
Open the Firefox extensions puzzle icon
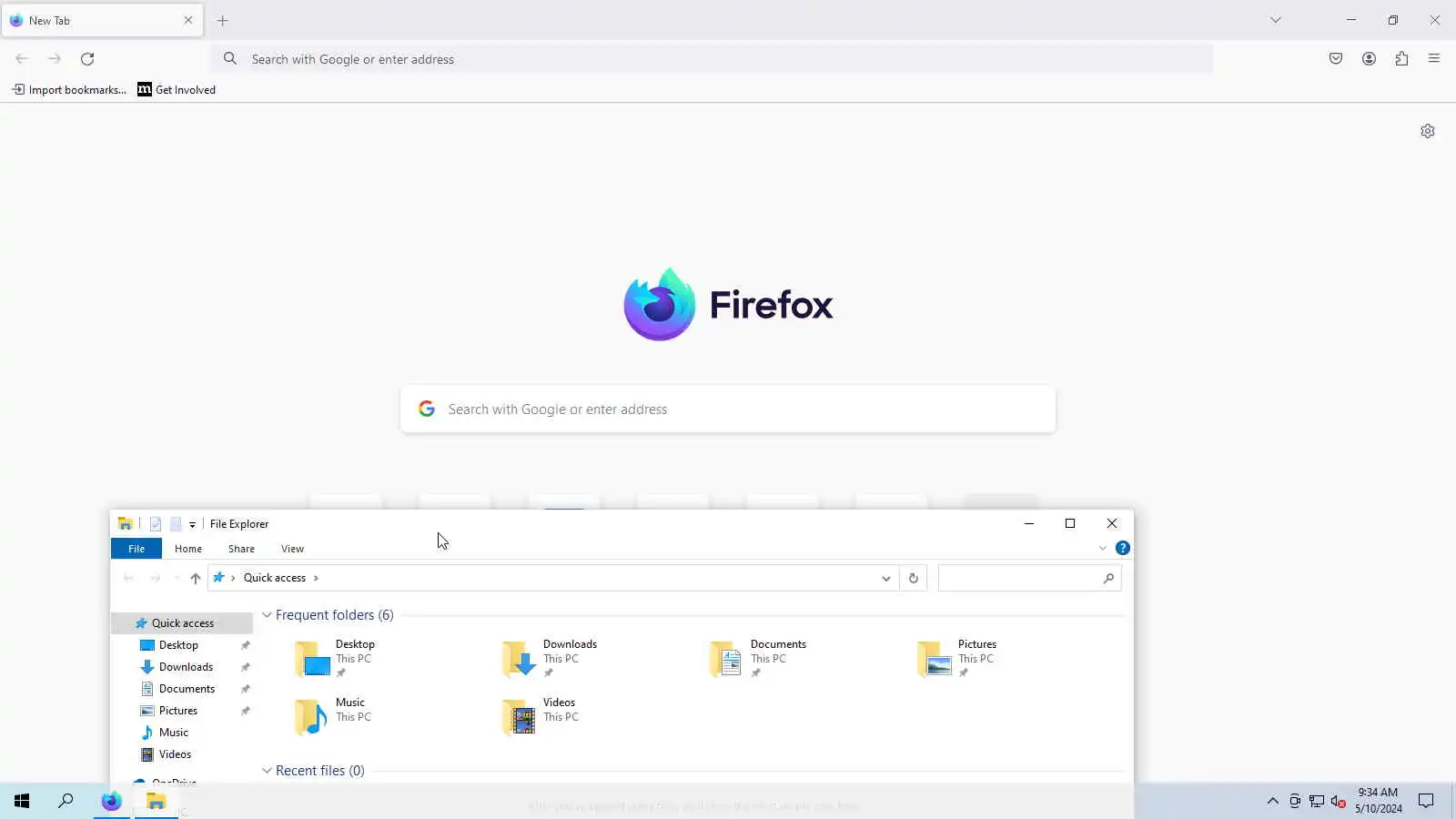click(1401, 58)
